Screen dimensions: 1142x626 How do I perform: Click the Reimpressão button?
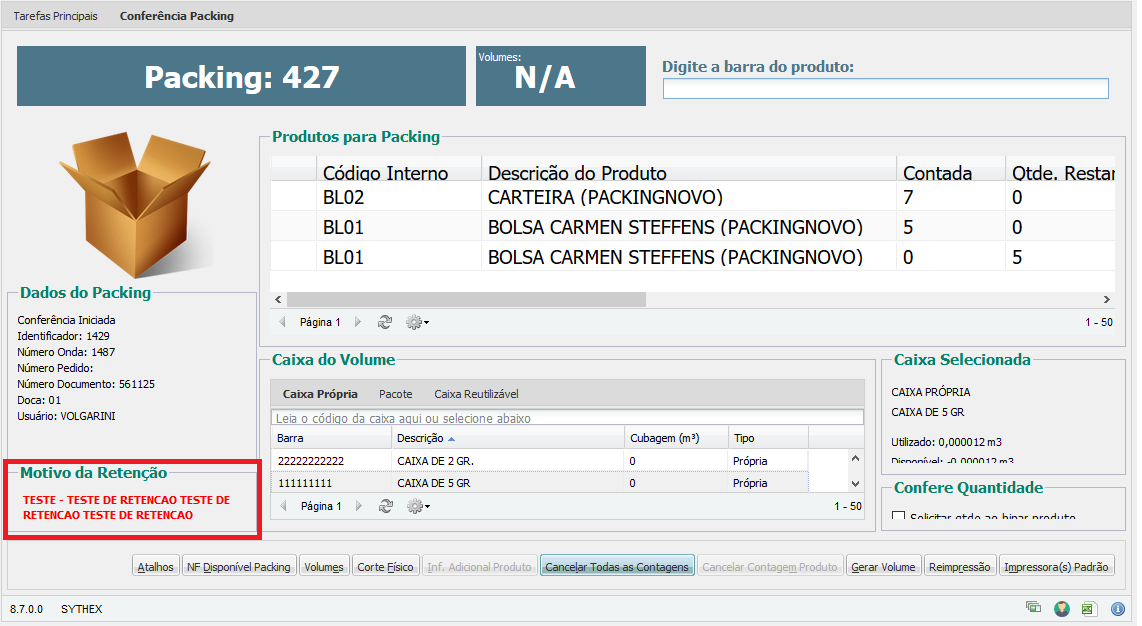pos(959,566)
